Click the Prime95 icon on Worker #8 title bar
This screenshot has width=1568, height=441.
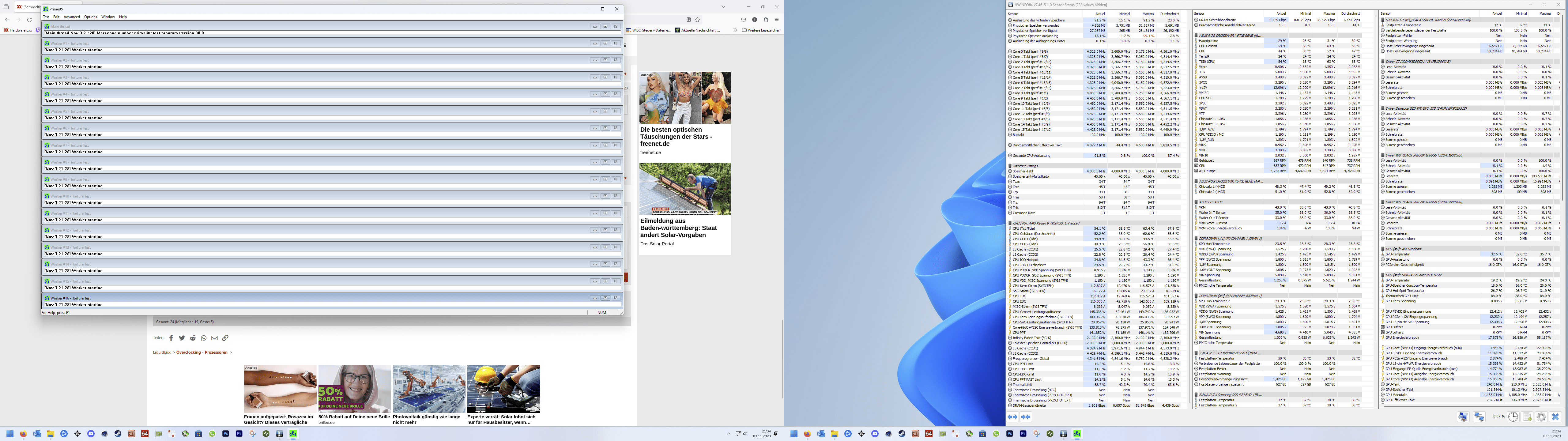[x=47, y=162]
